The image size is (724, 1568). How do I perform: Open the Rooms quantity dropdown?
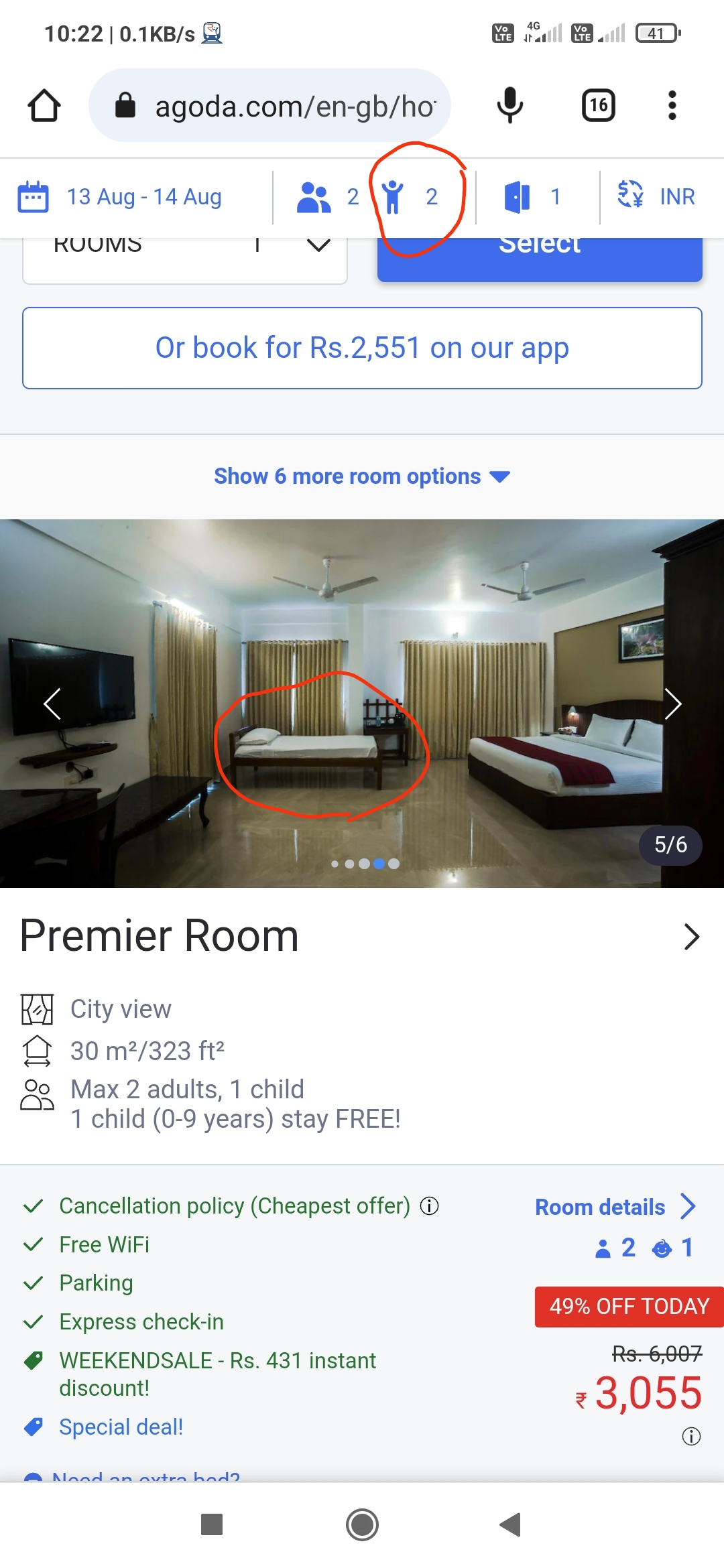[185, 259]
